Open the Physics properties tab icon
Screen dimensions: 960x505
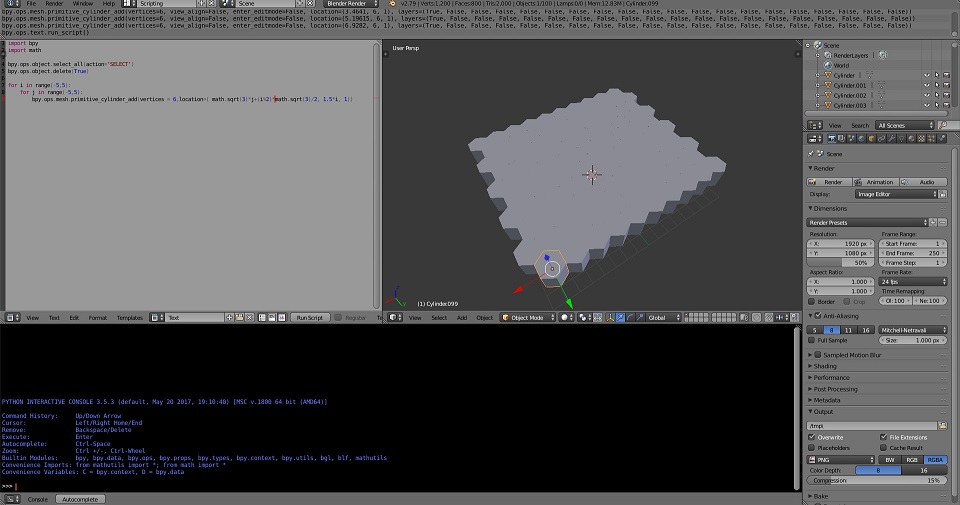click(x=942, y=139)
